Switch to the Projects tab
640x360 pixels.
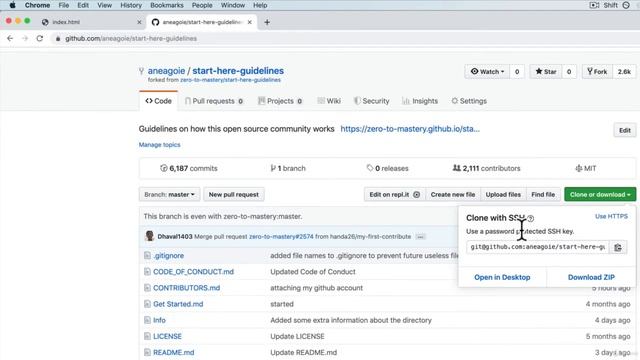click(280, 101)
